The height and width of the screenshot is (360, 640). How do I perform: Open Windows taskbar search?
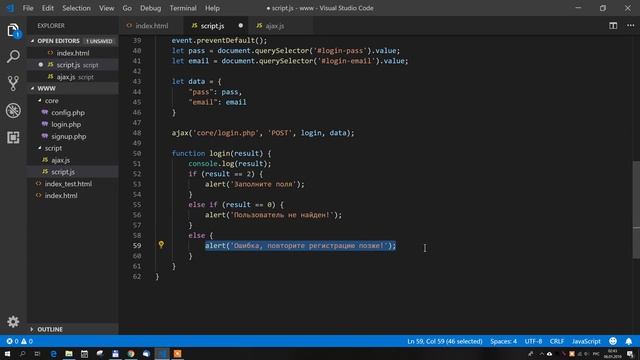point(22,354)
